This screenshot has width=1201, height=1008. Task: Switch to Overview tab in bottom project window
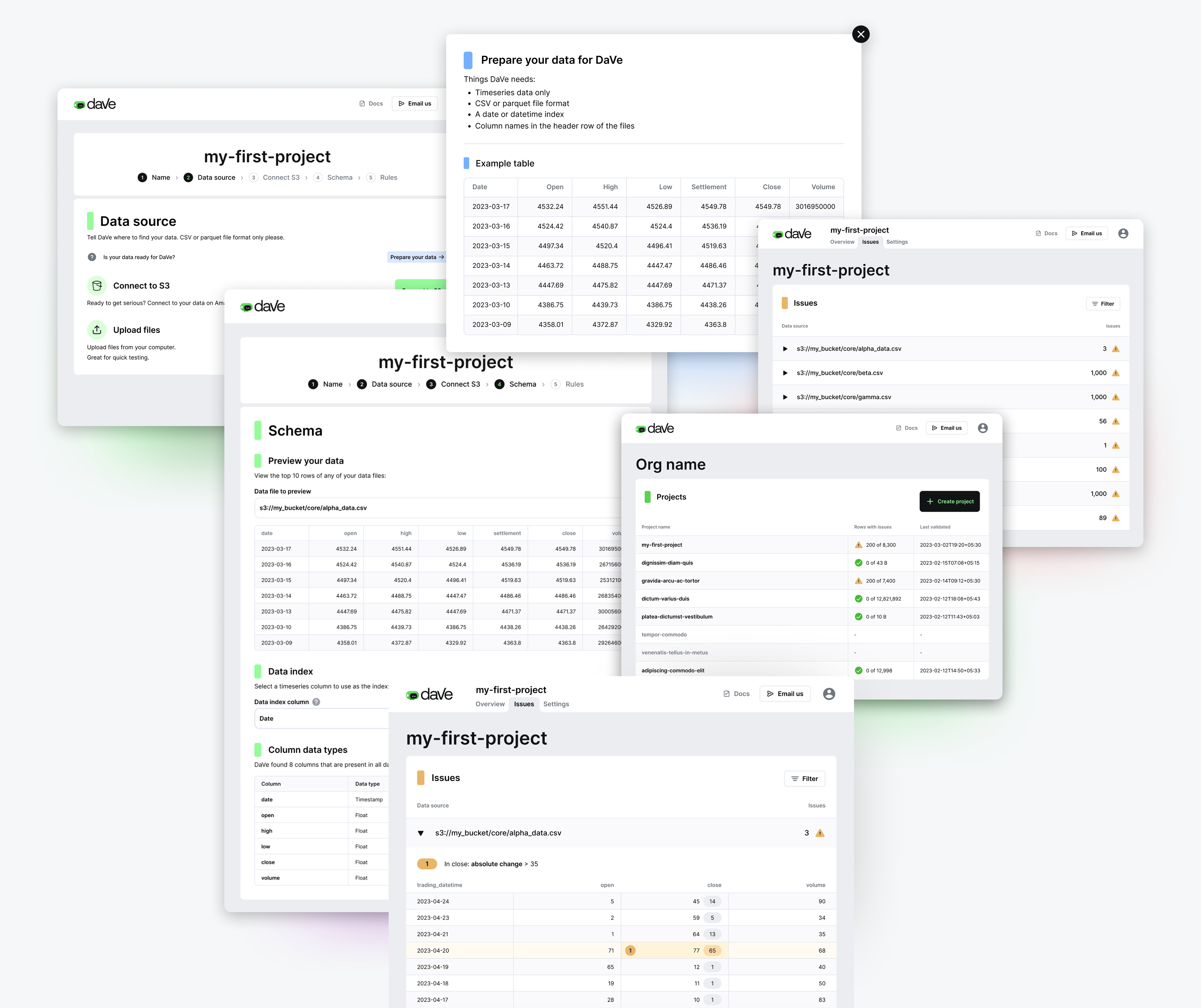point(489,704)
